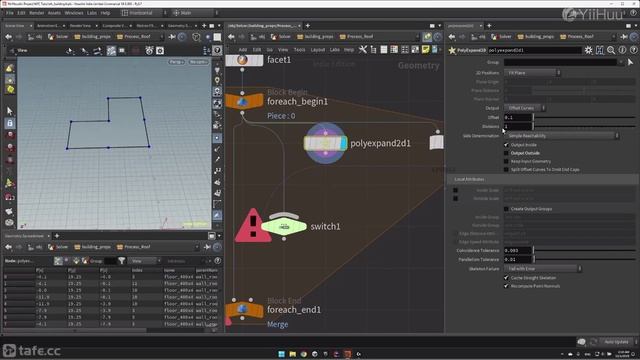Click the wrench tool icon in network toolbar

pos(362,50)
